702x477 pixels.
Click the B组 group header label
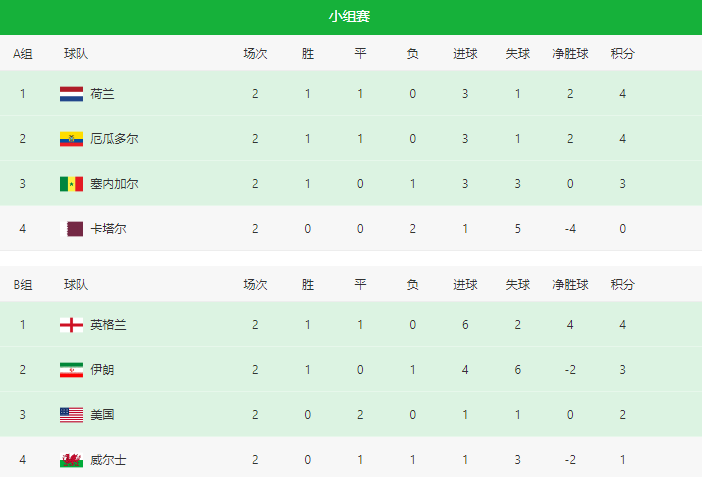click(22, 285)
